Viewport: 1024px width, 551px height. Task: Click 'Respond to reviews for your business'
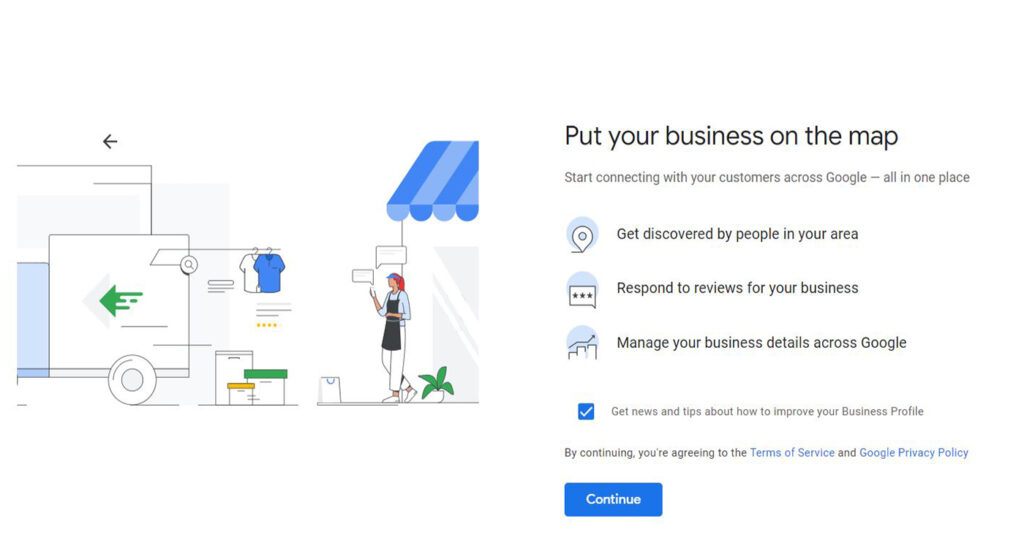737,288
